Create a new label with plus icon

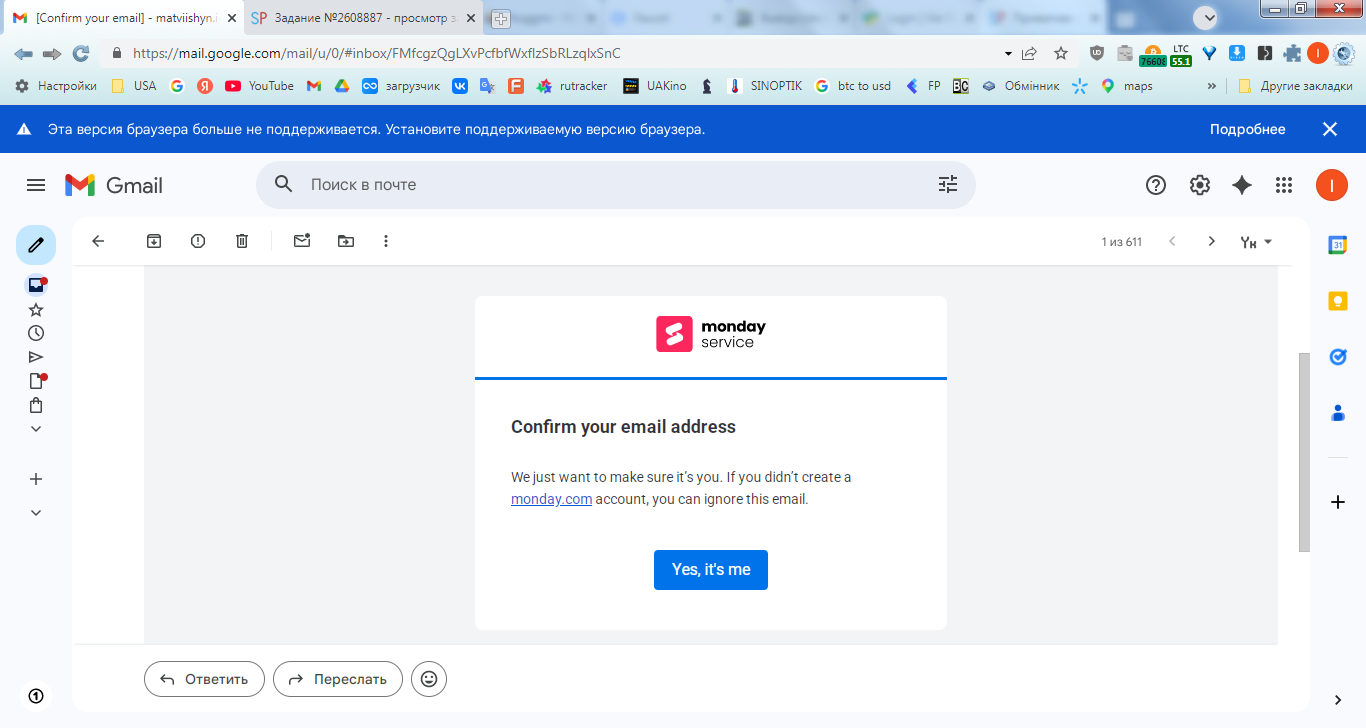click(36, 479)
